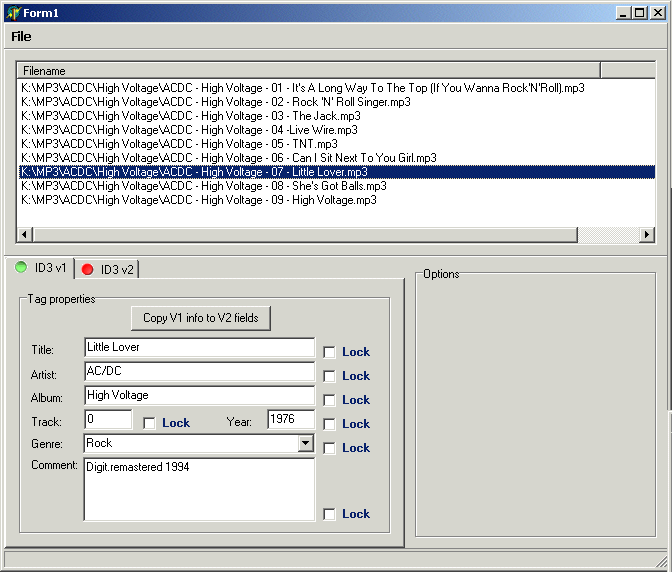This screenshot has height=572, width=672.
Task: Click into the Album field containing High Voltage
Action: point(199,395)
